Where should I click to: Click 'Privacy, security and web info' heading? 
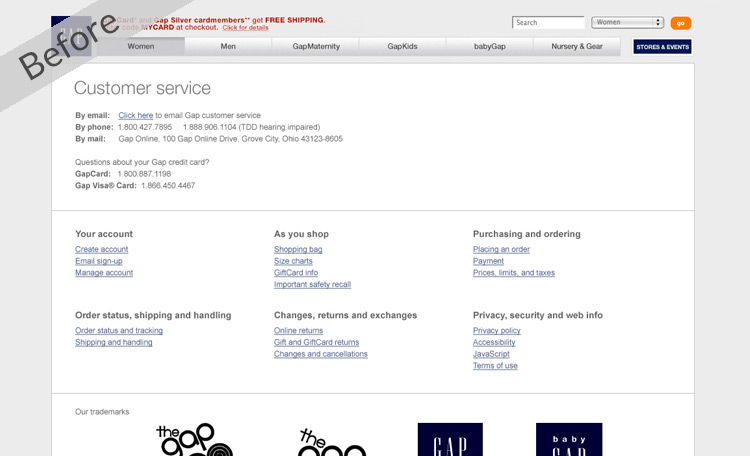[x=538, y=315]
